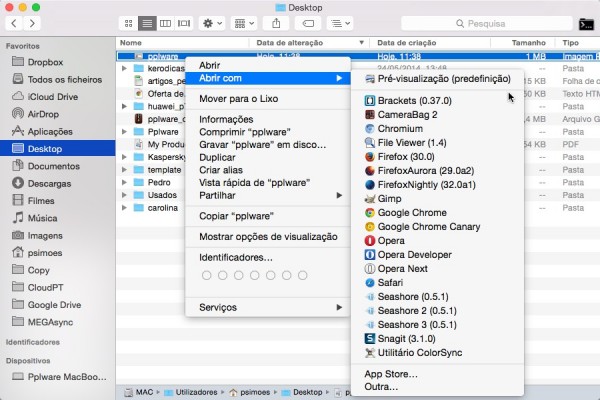Choose Mover para o Lixo
Viewport: 600px width, 400px height.
pos(267,99)
